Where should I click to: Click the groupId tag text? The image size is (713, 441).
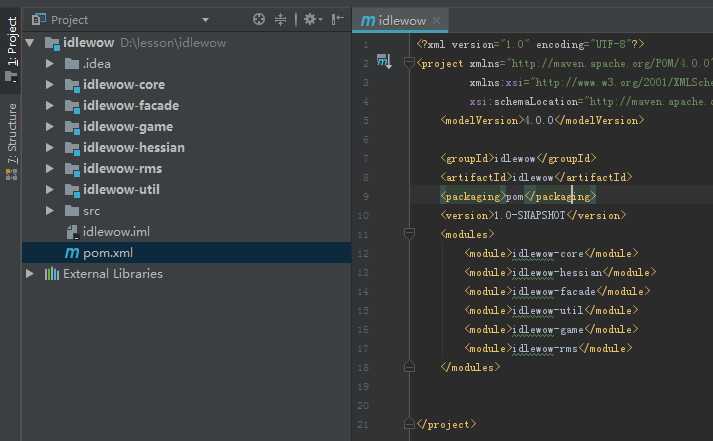tap(518, 159)
